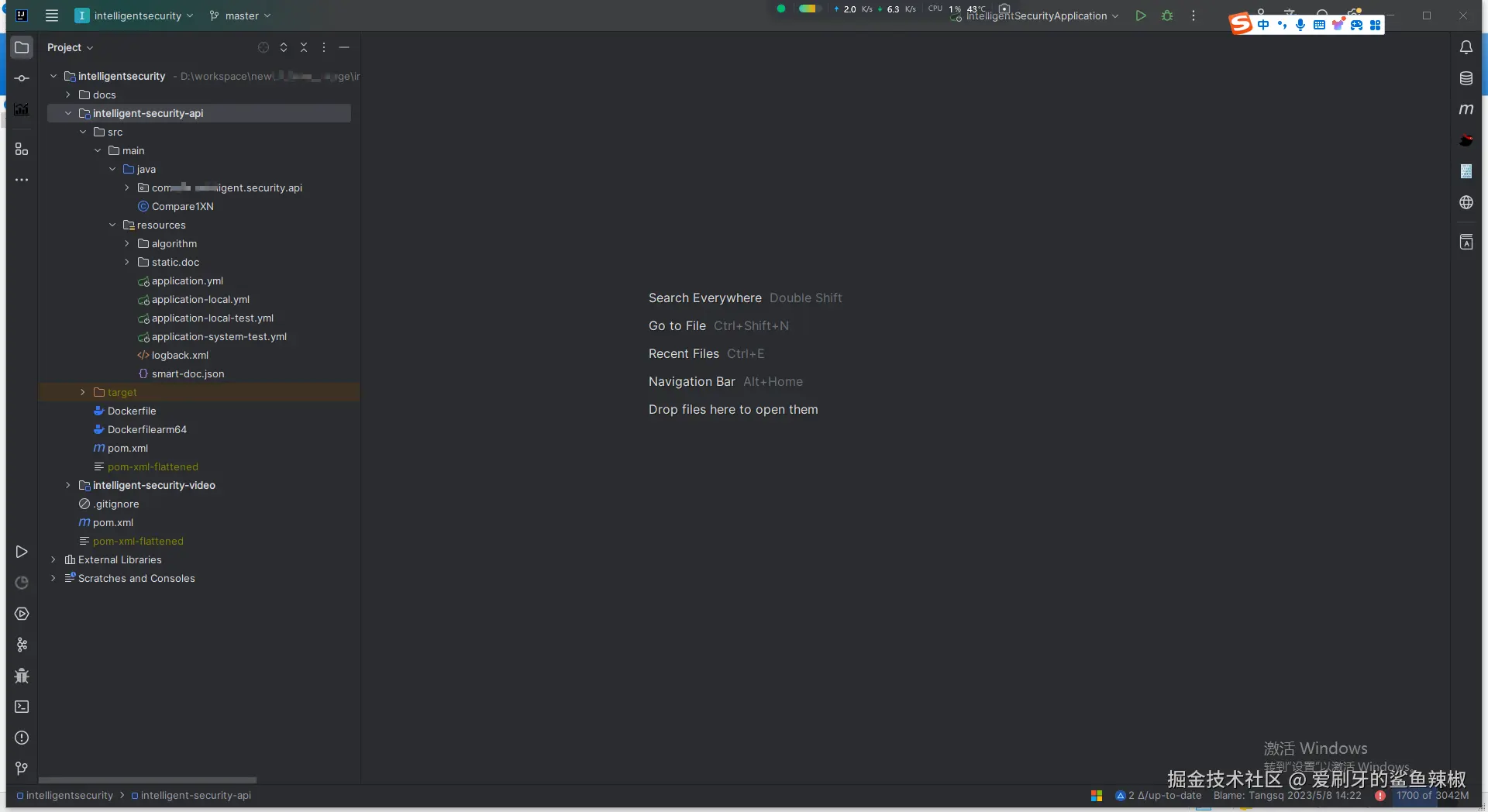Viewport: 1488px width, 812px height.
Task: Open Sogou toolbox grid icon
Action: (x=1376, y=25)
